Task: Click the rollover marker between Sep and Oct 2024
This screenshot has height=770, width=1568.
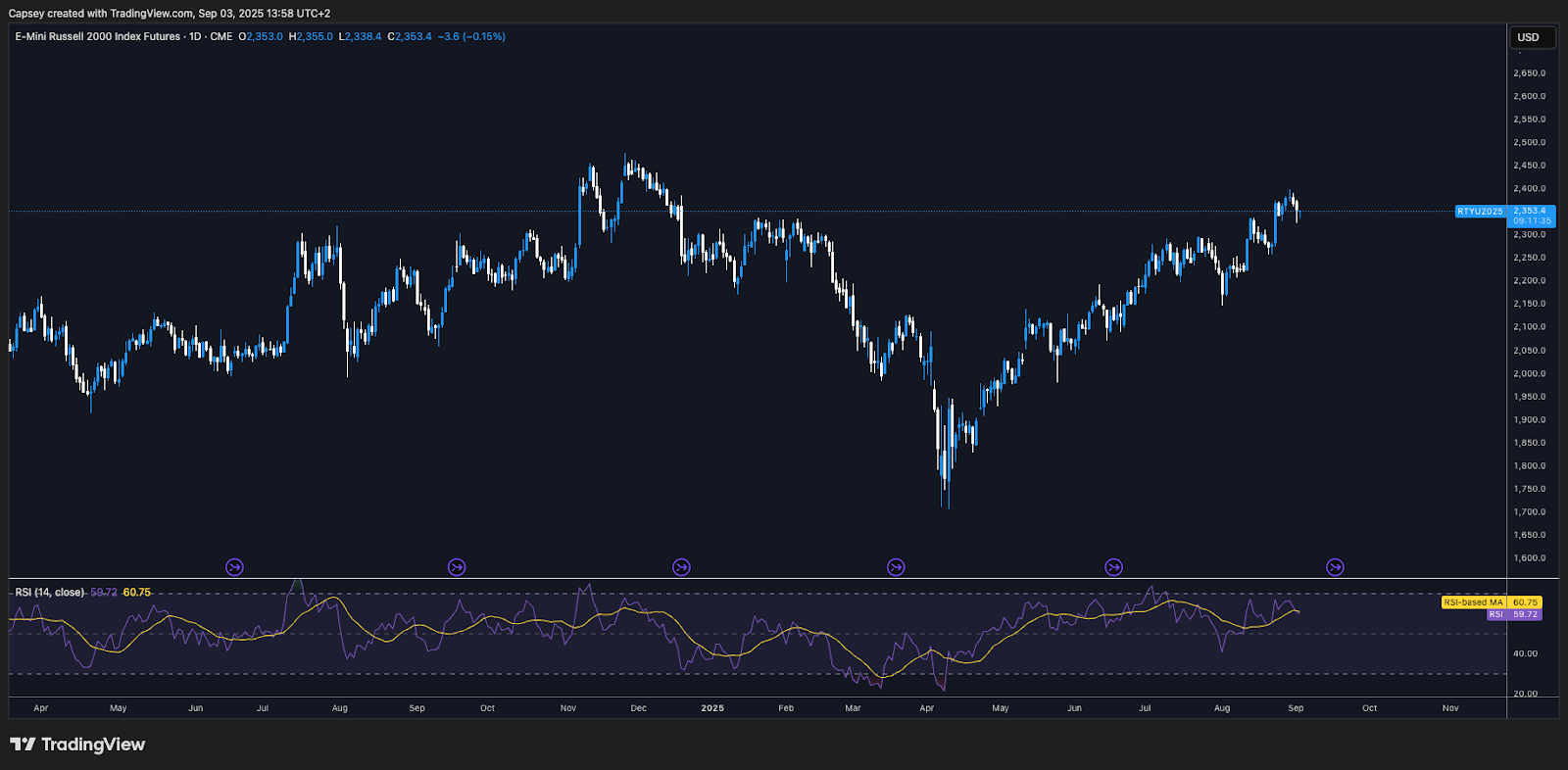Action: [457, 567]
